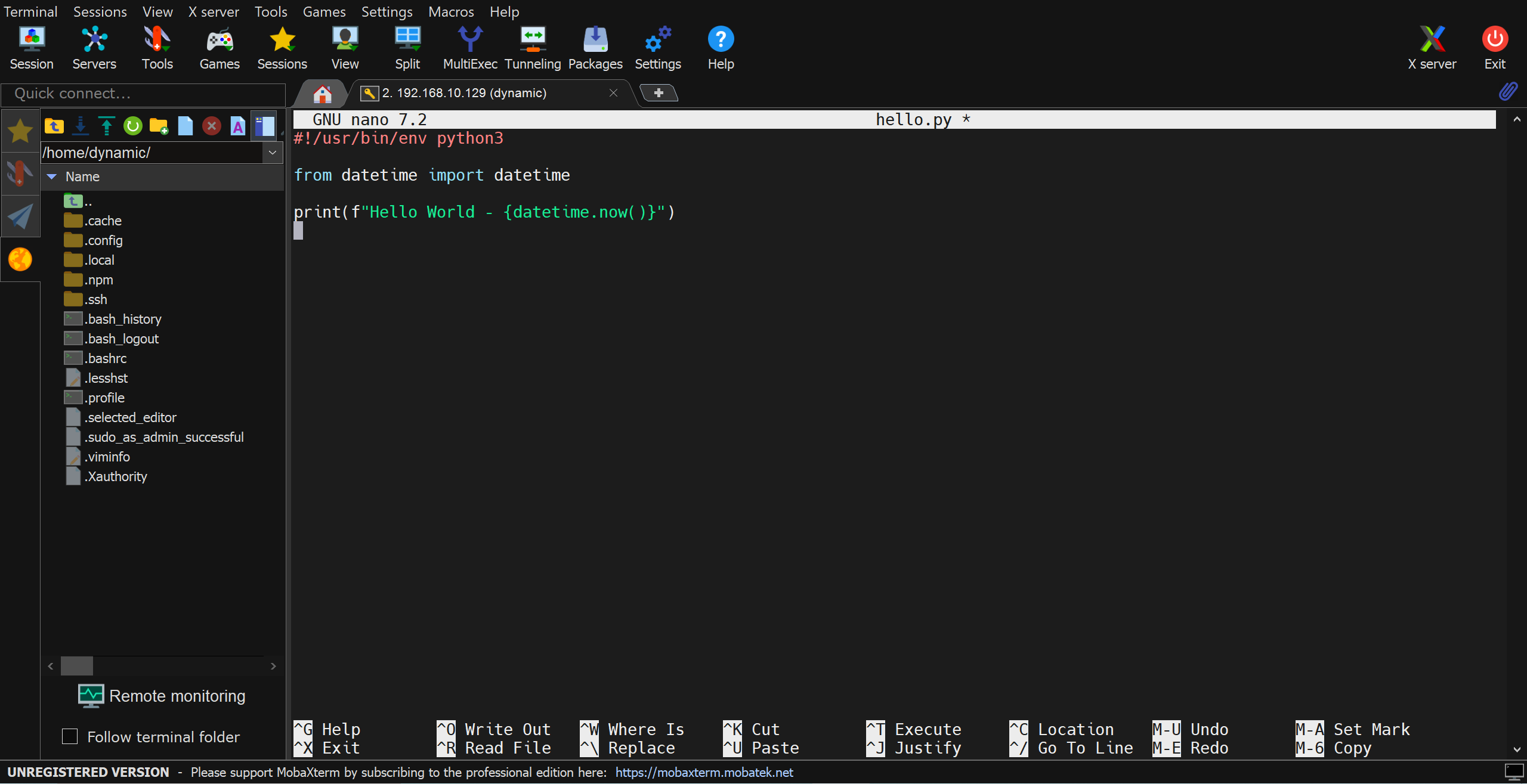Open the Macros menu
Screen dimensions: 1527x784
(x=450, y=11)
